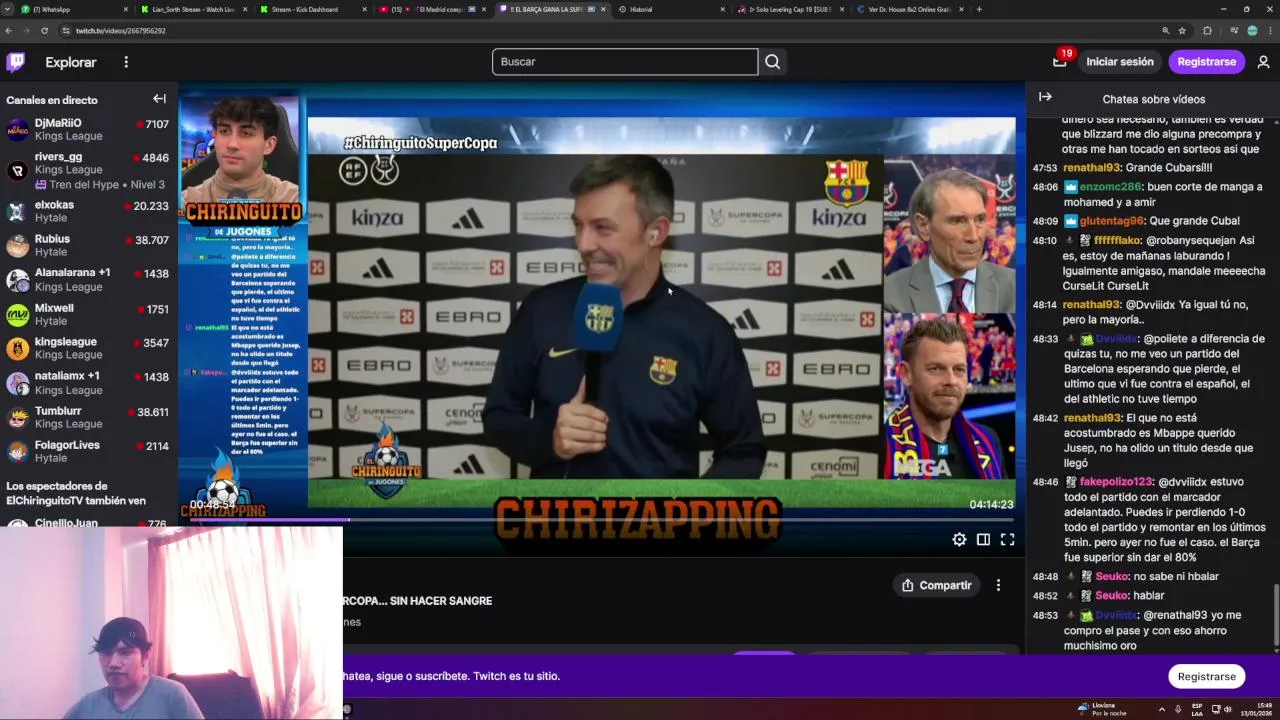Collapse the Canales en directo sidebar
The width and height of the screenshot is (1280, 720).
(x=159, y=99)
